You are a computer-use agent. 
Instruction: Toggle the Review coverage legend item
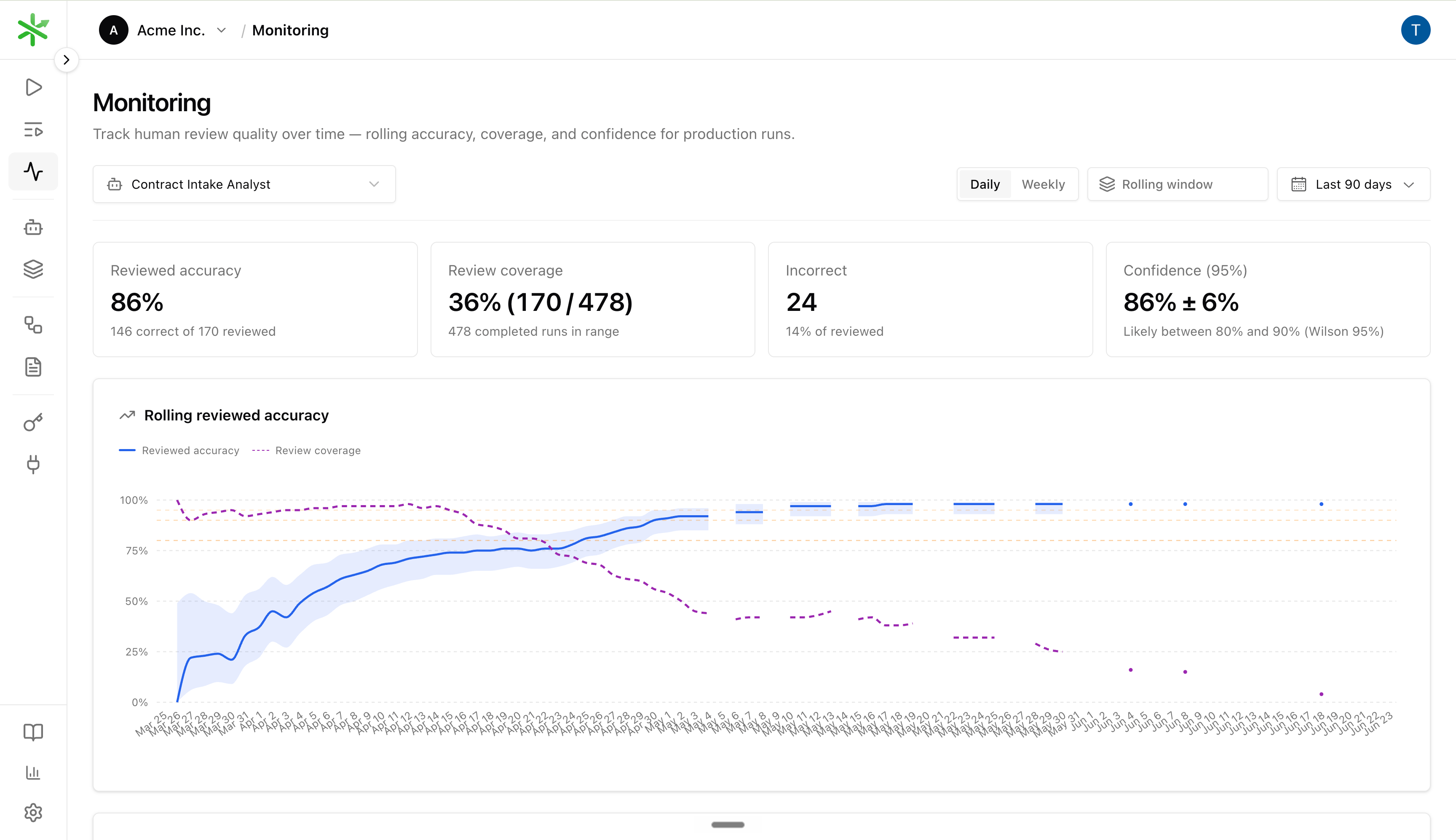click(x=306, y=451)
